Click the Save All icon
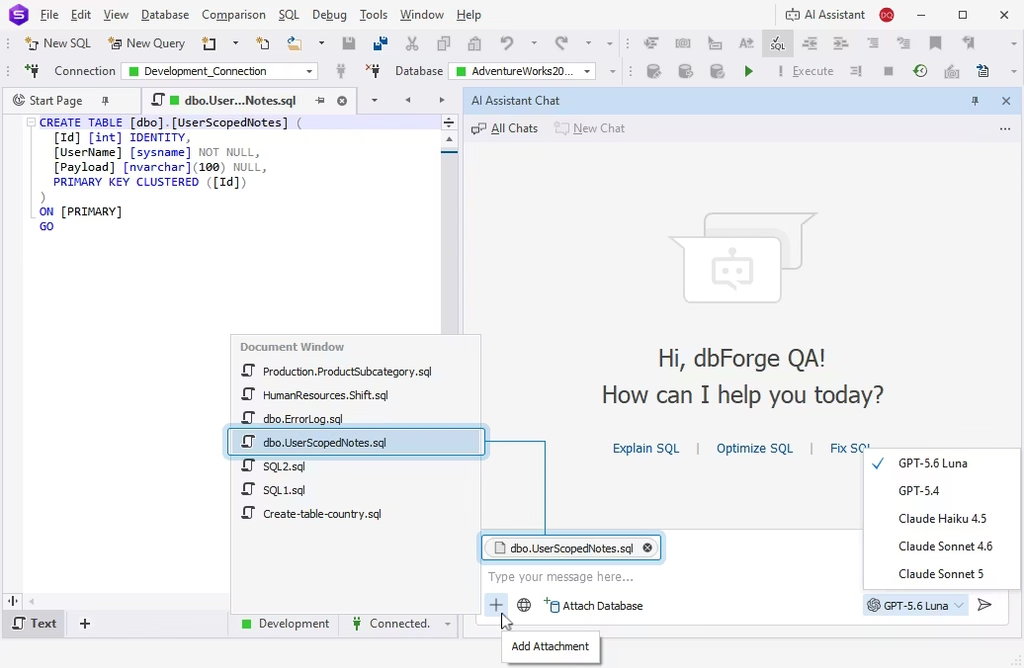This screenshot has width=1024, height=668. (x=380, y=43)
